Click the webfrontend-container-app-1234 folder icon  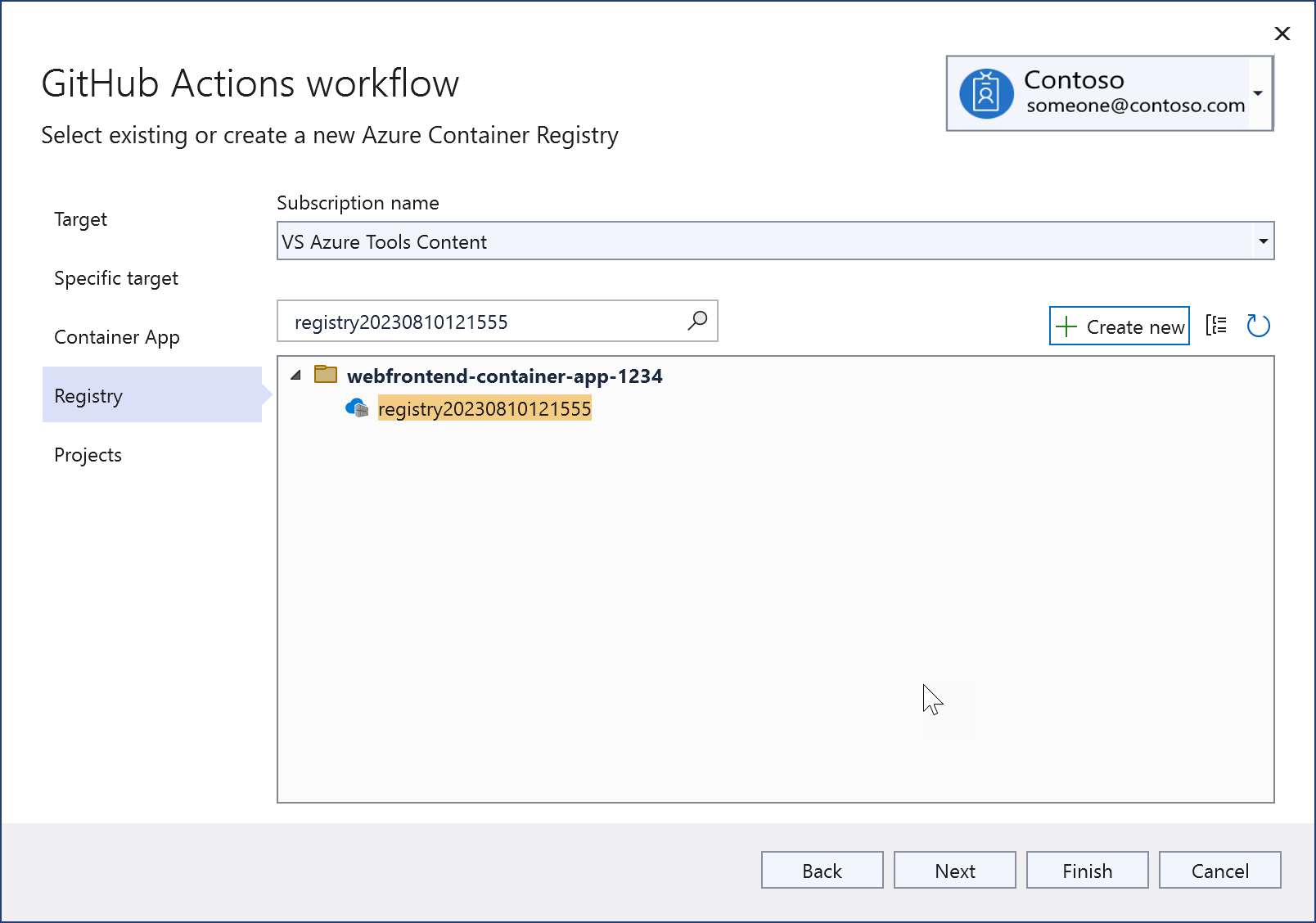pyautogui.click(x=326, y=373)
